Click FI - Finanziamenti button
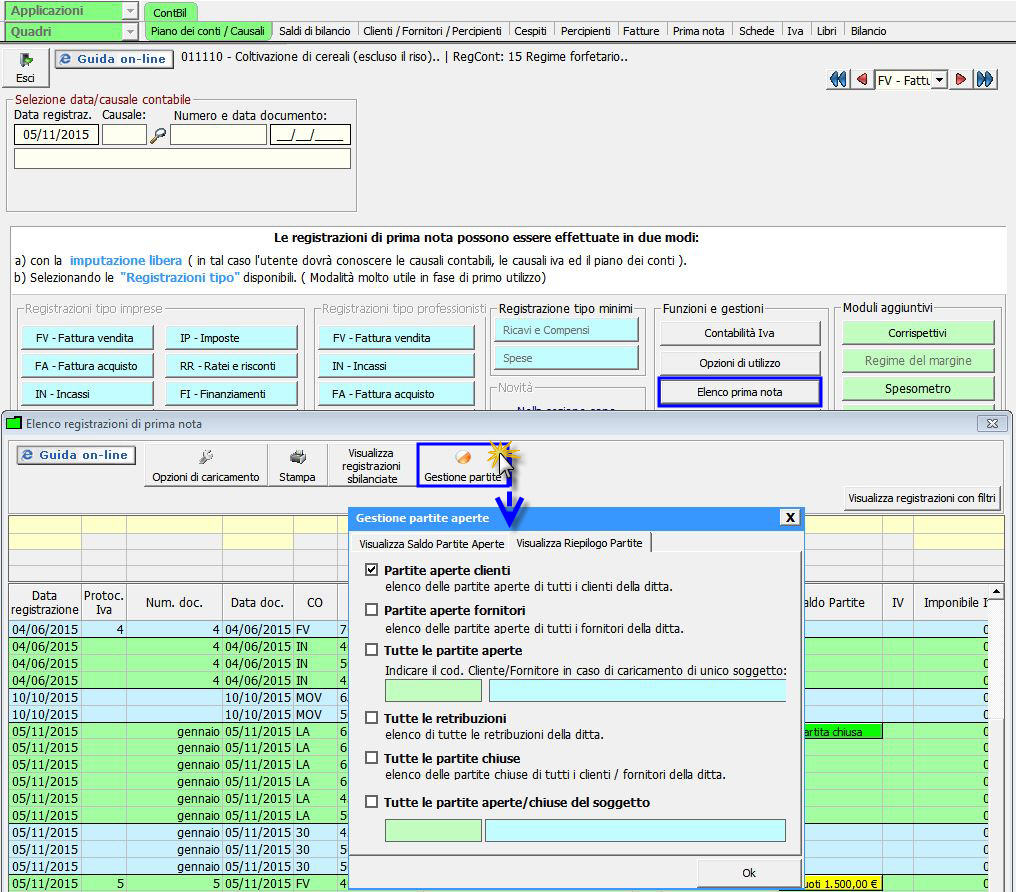This screenshot has width=1016, height=892. coord(231,394)
